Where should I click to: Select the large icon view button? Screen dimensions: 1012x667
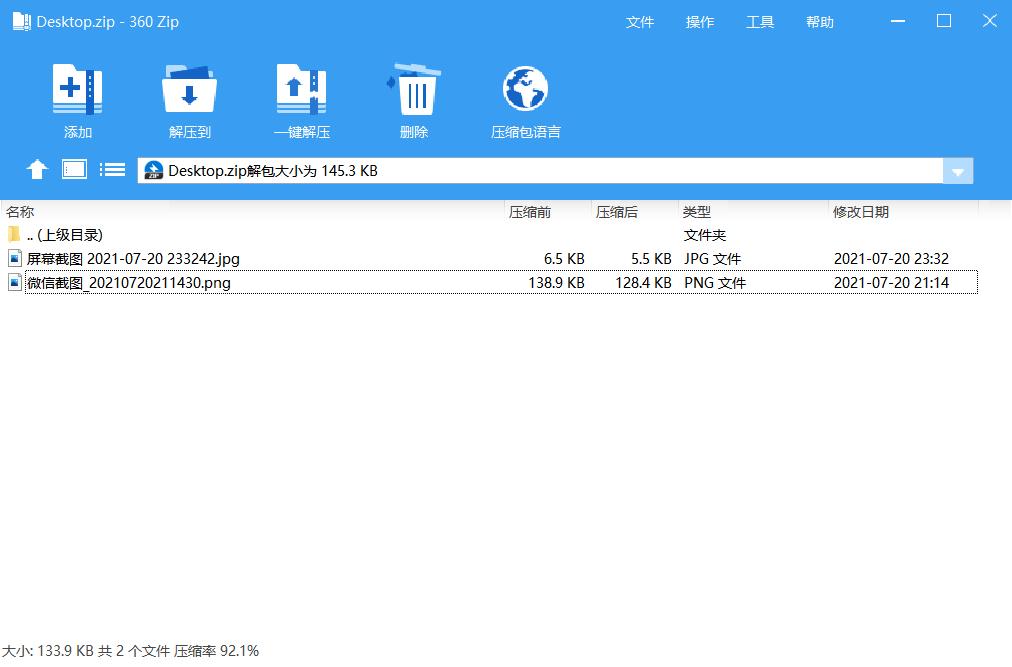[x=73, y=169]
